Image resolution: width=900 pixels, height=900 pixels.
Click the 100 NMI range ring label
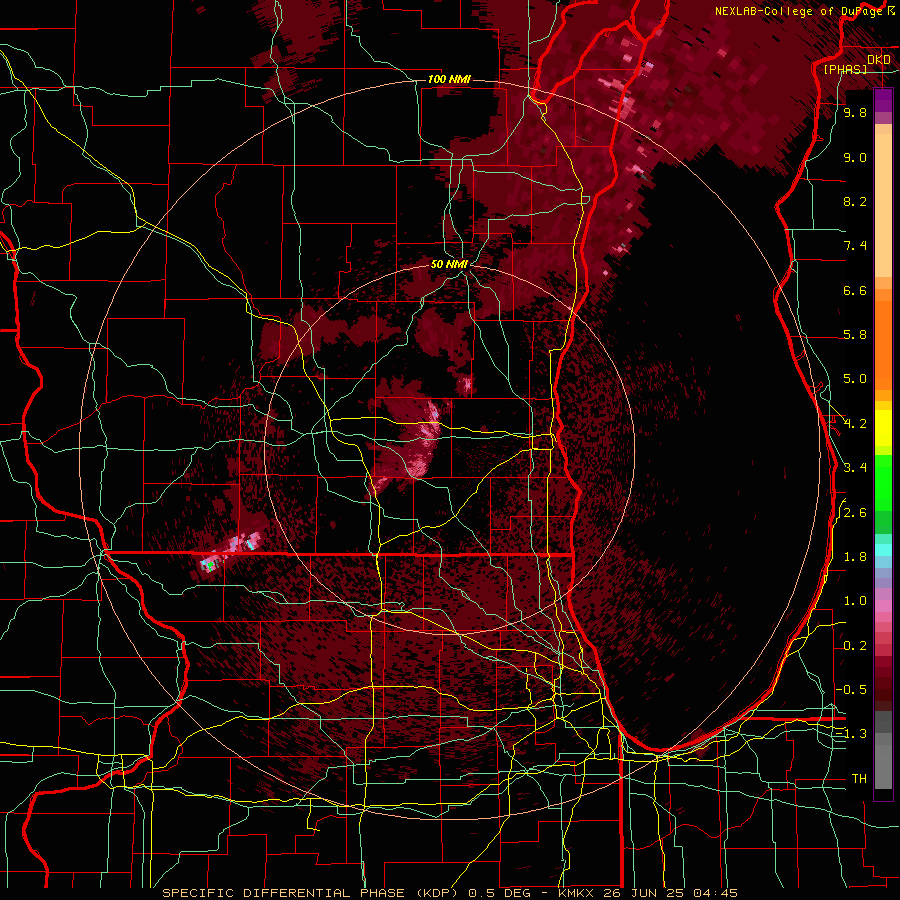pyautogui.click(x=449, y=79)
